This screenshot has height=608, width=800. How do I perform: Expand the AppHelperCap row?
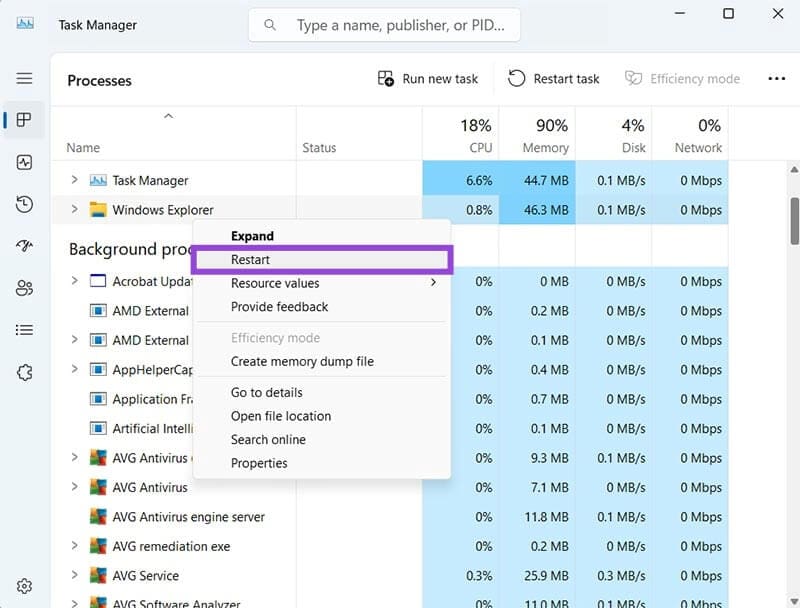point(74,369)
